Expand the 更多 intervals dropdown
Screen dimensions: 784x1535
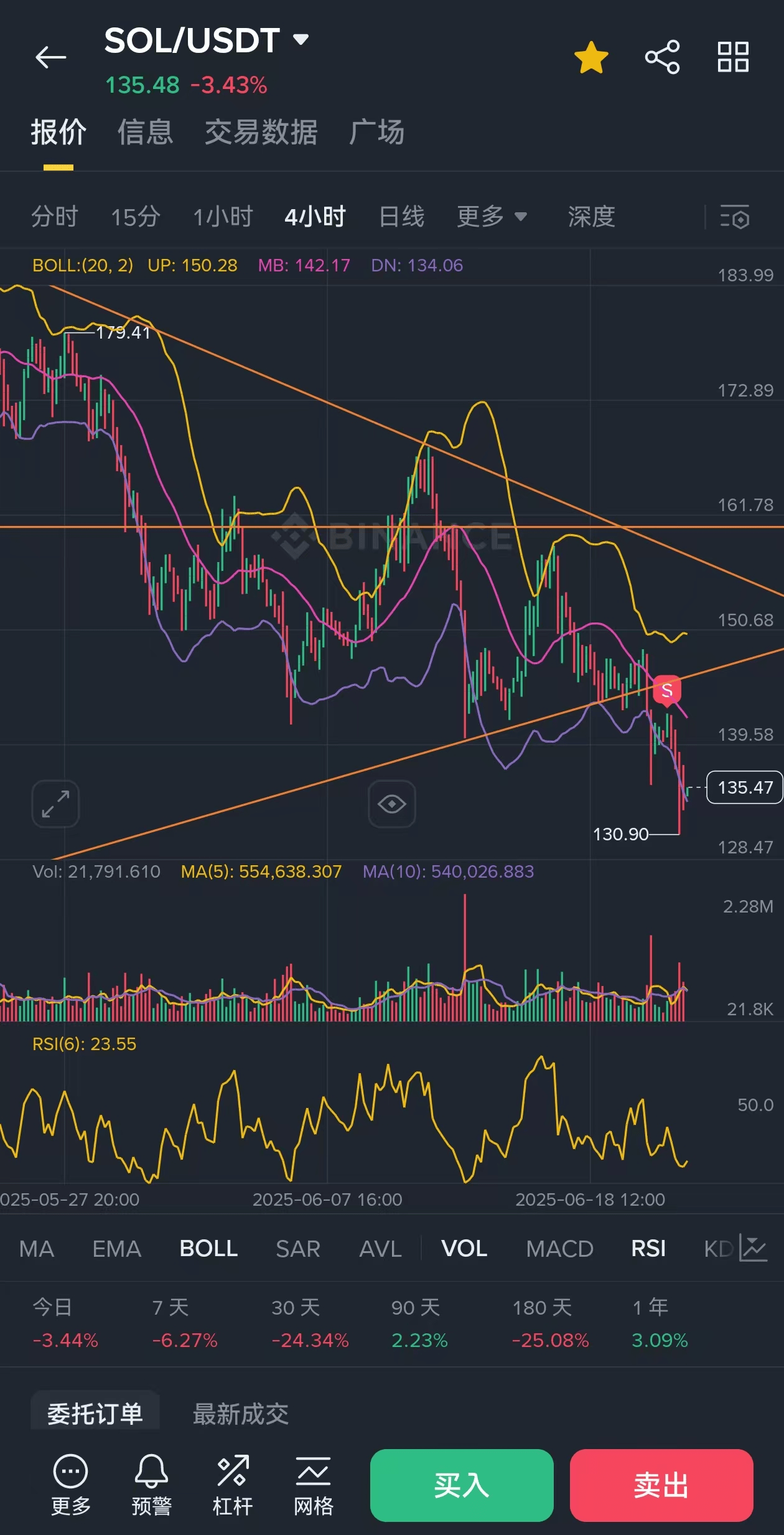click(x=492, y=217)
